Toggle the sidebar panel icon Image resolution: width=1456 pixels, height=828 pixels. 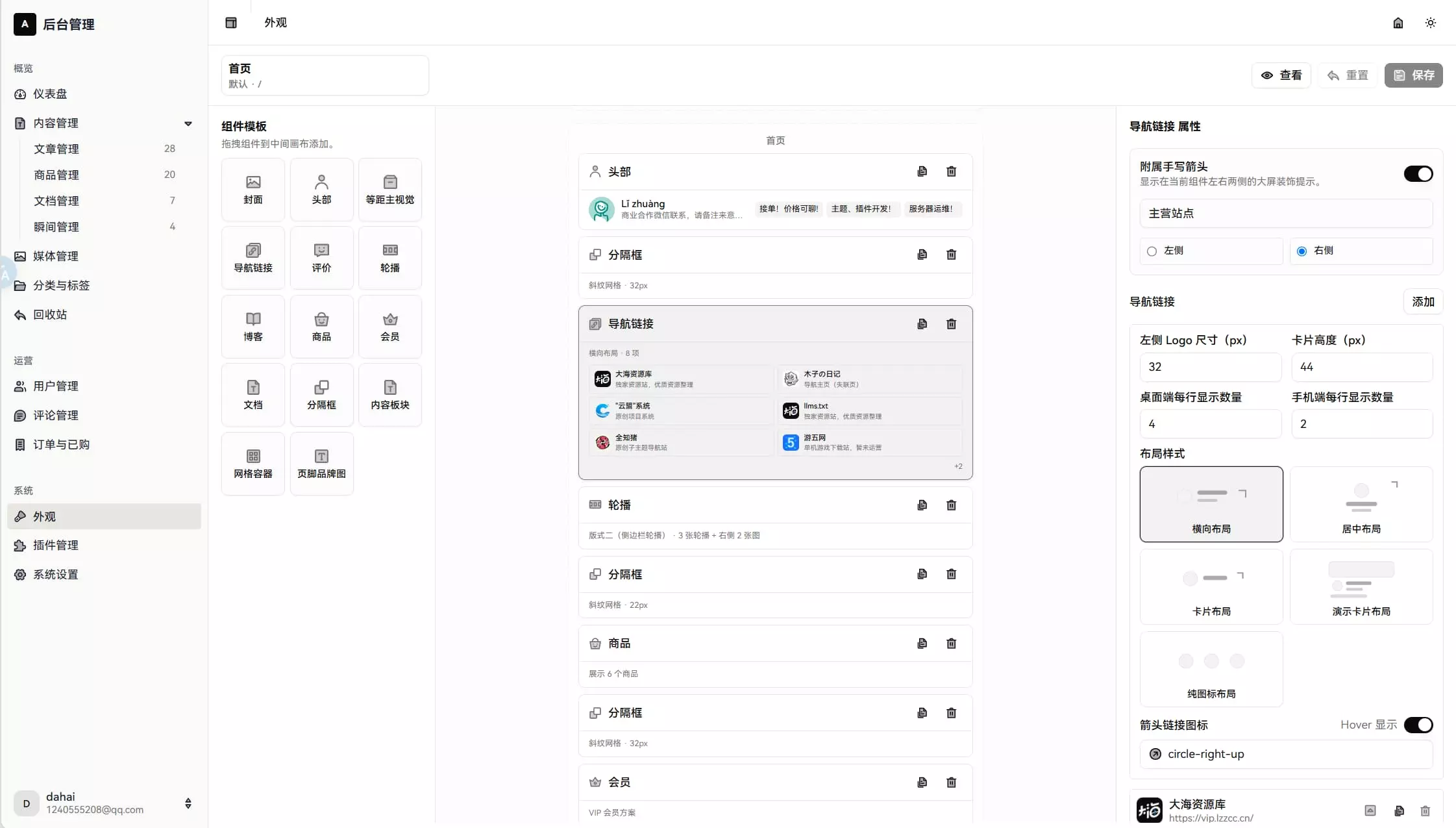pos(231,23)
